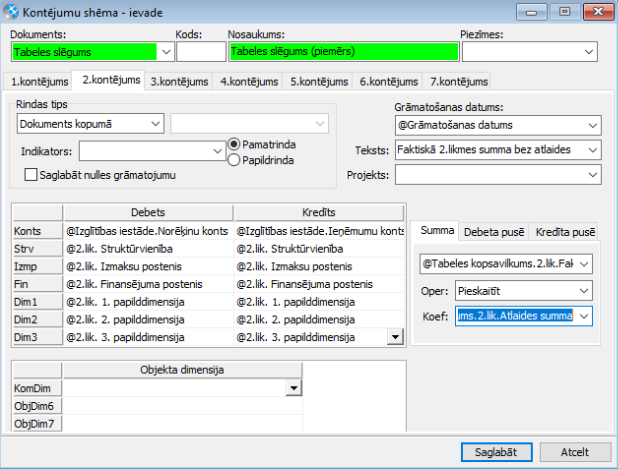Open the 3.kontējums tab
The width and height of the screenshot is (618, 469).
(x=179, y=82)
